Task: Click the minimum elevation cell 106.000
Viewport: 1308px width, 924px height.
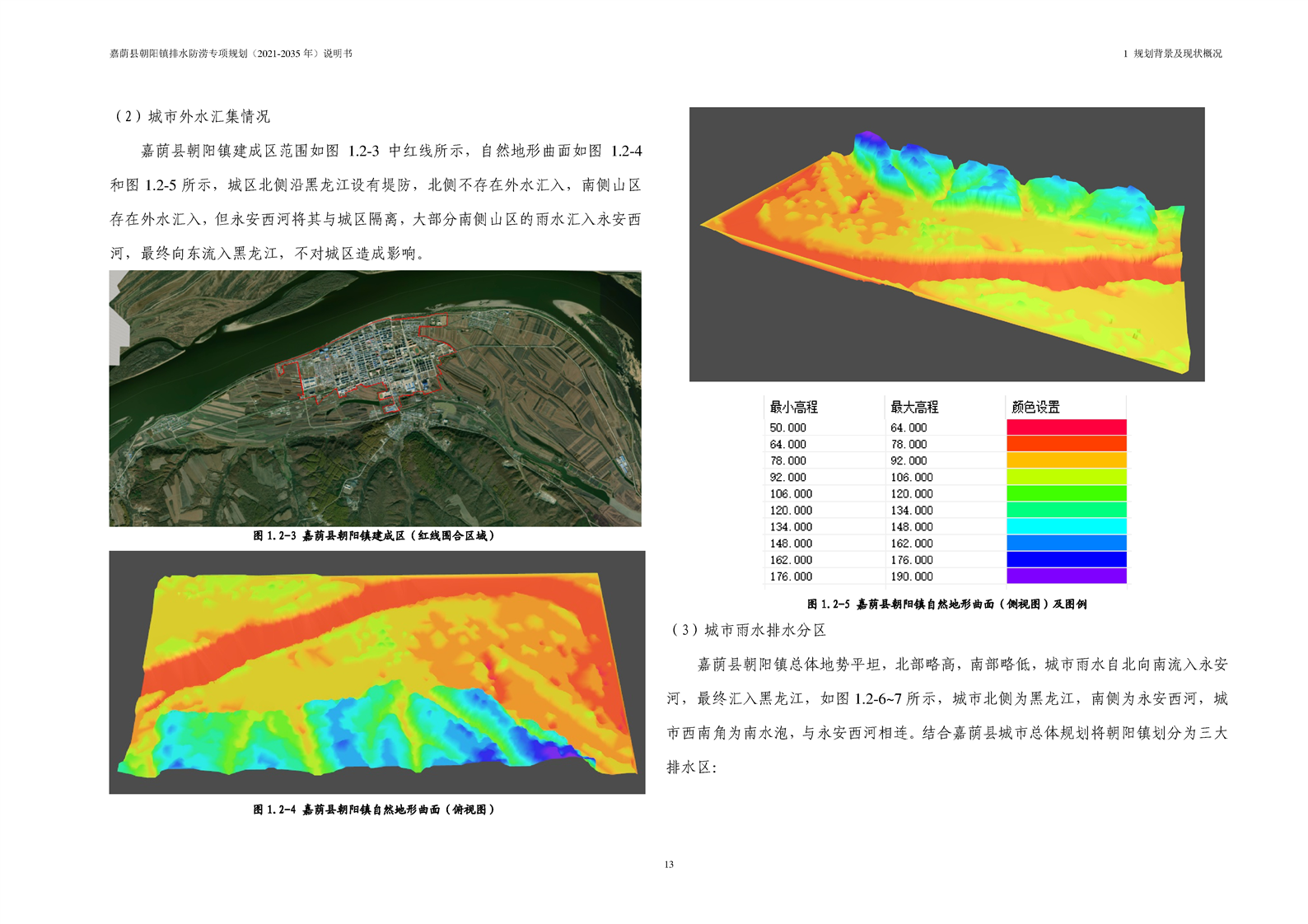Action: point(791,493)
